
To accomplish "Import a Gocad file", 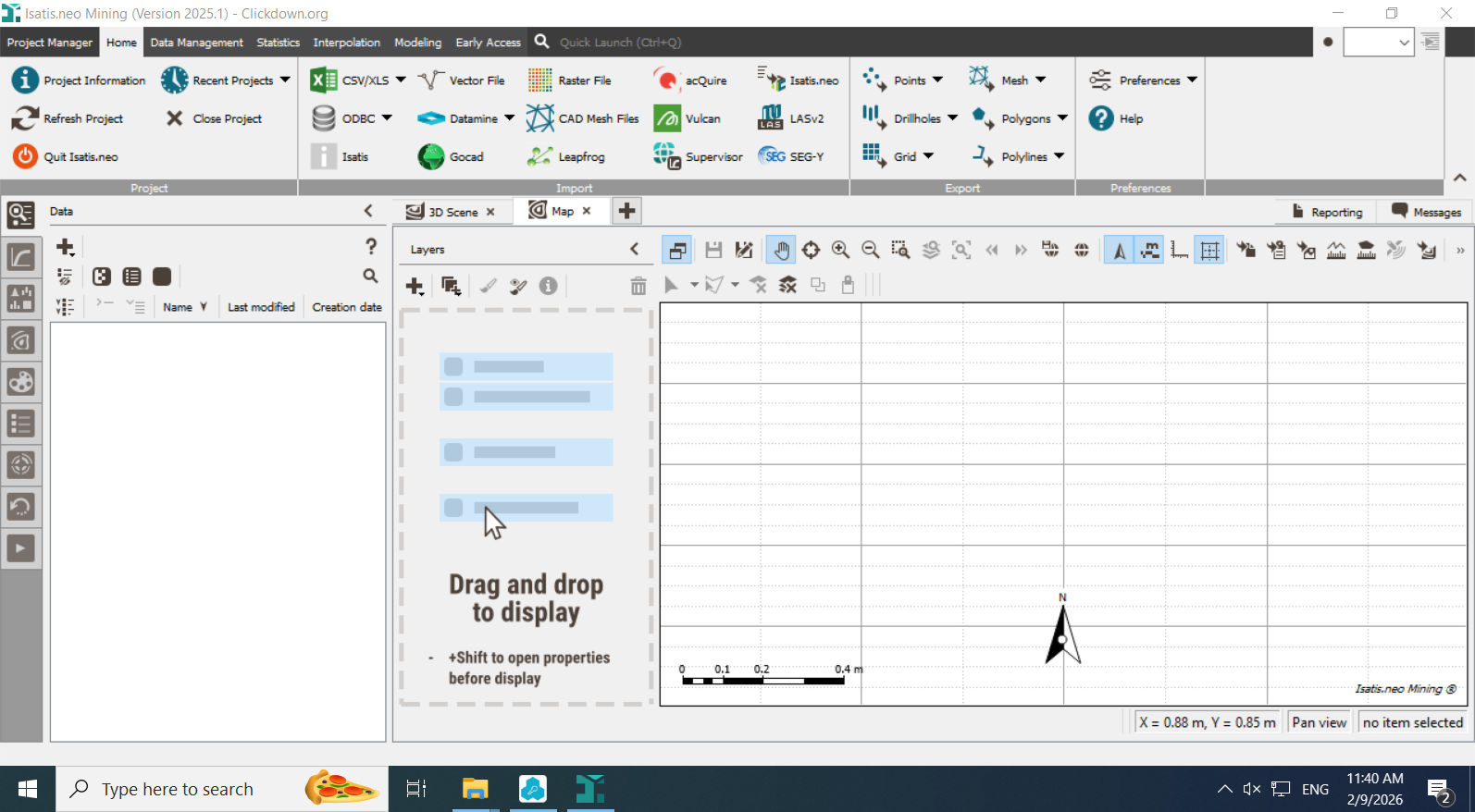I will 451,156.
